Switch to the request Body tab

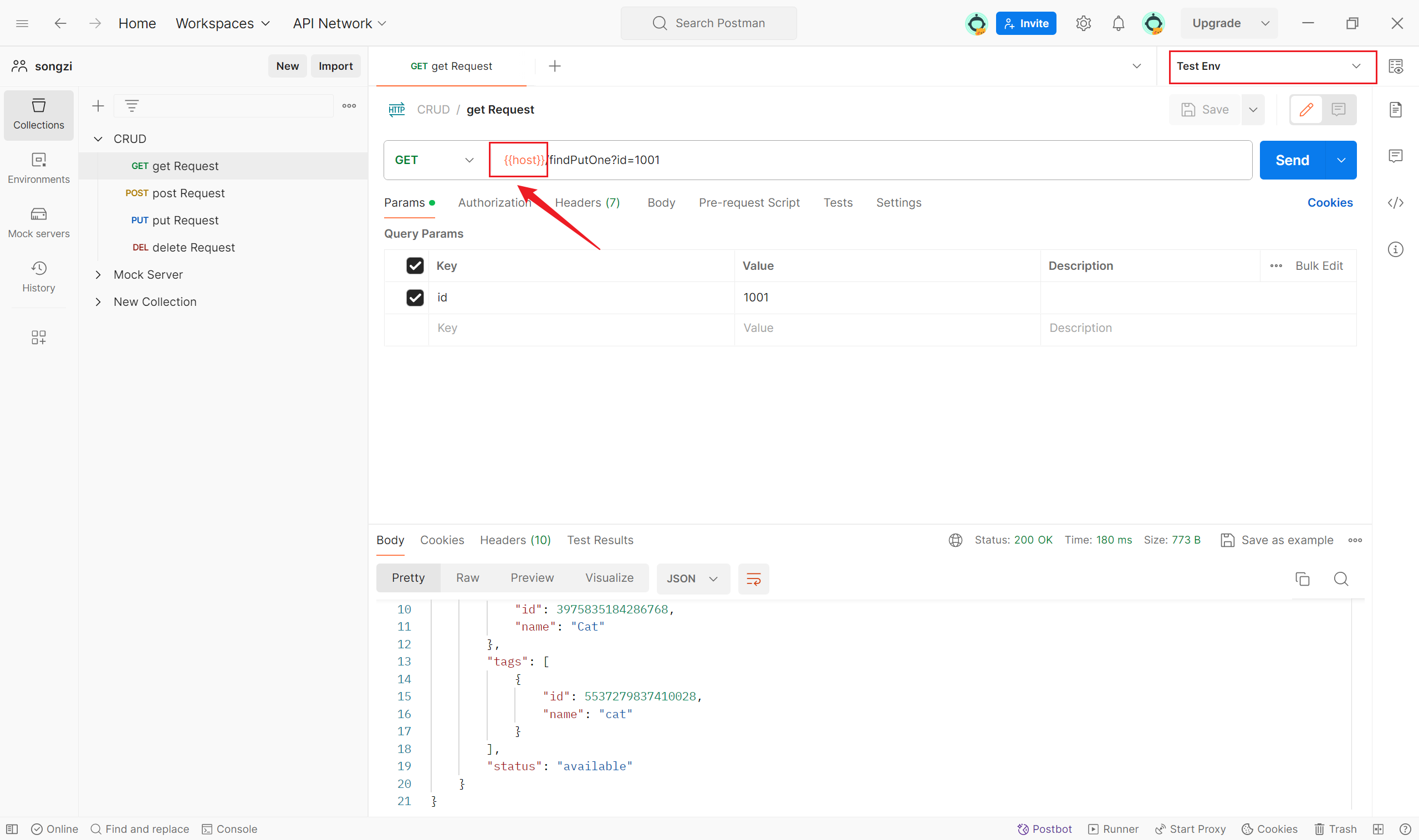pyautogui.click(x=661, y=203)
